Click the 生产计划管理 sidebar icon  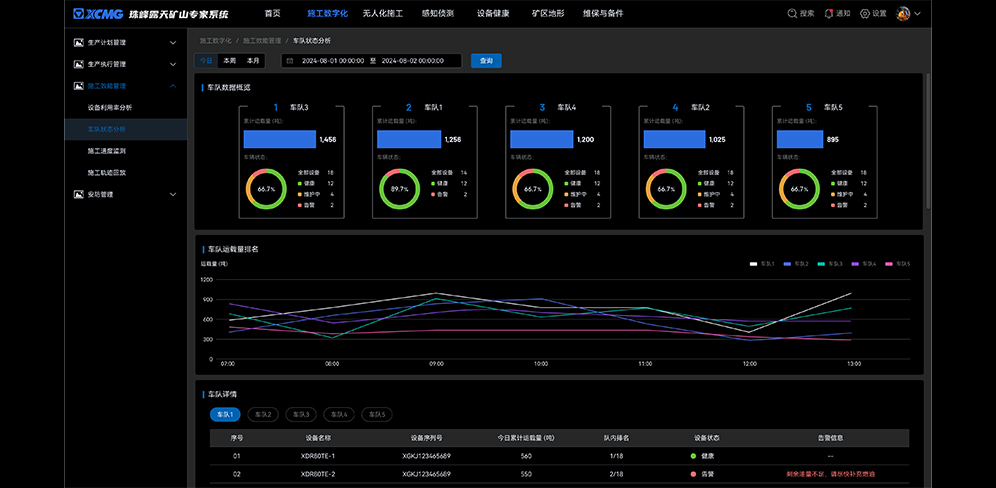point(79,43)
